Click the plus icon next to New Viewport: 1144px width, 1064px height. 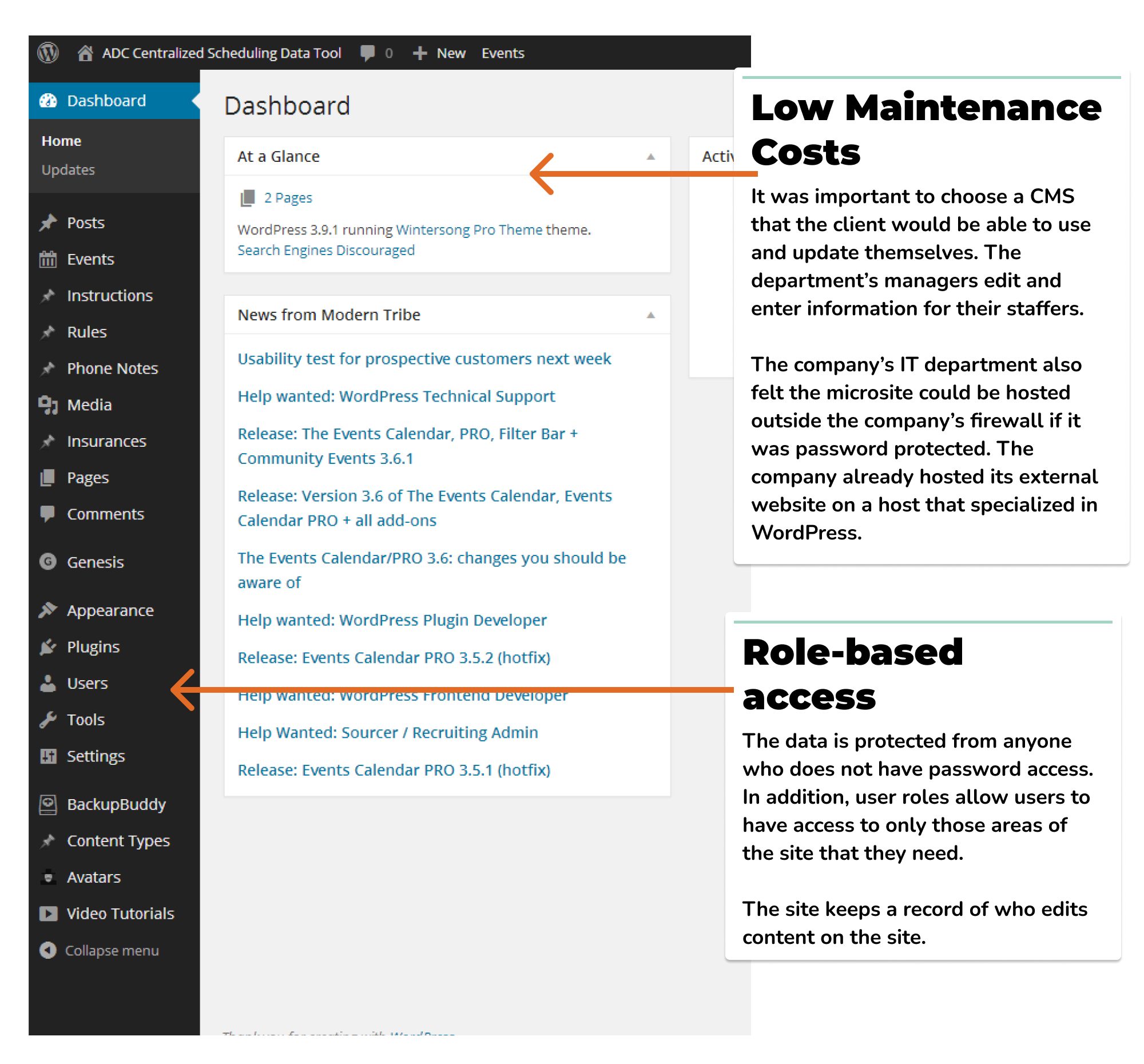420,54
